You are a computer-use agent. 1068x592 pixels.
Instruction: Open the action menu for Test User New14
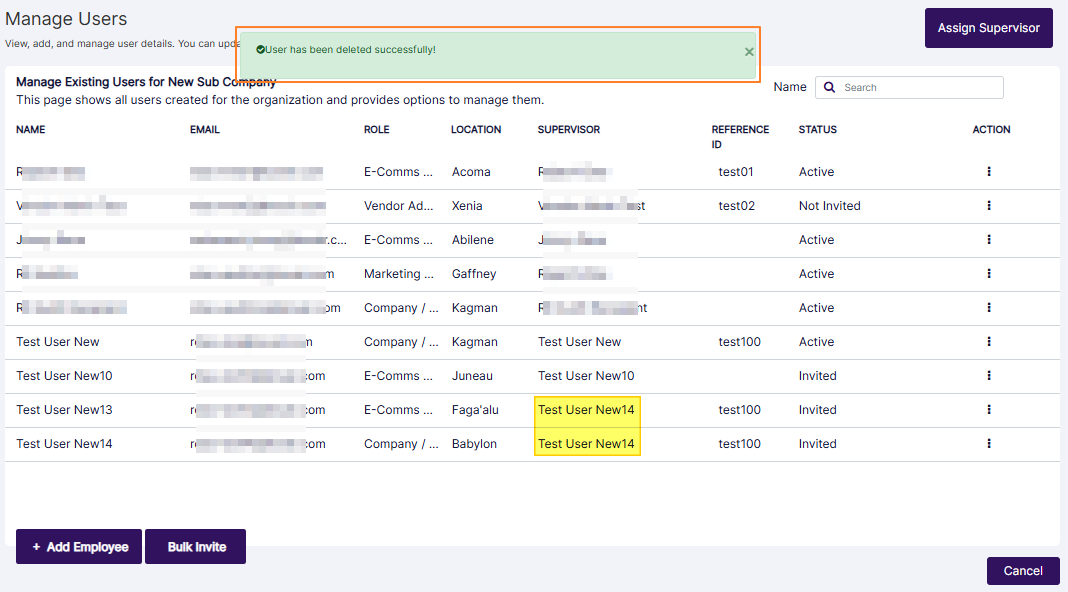pos(988,443)
